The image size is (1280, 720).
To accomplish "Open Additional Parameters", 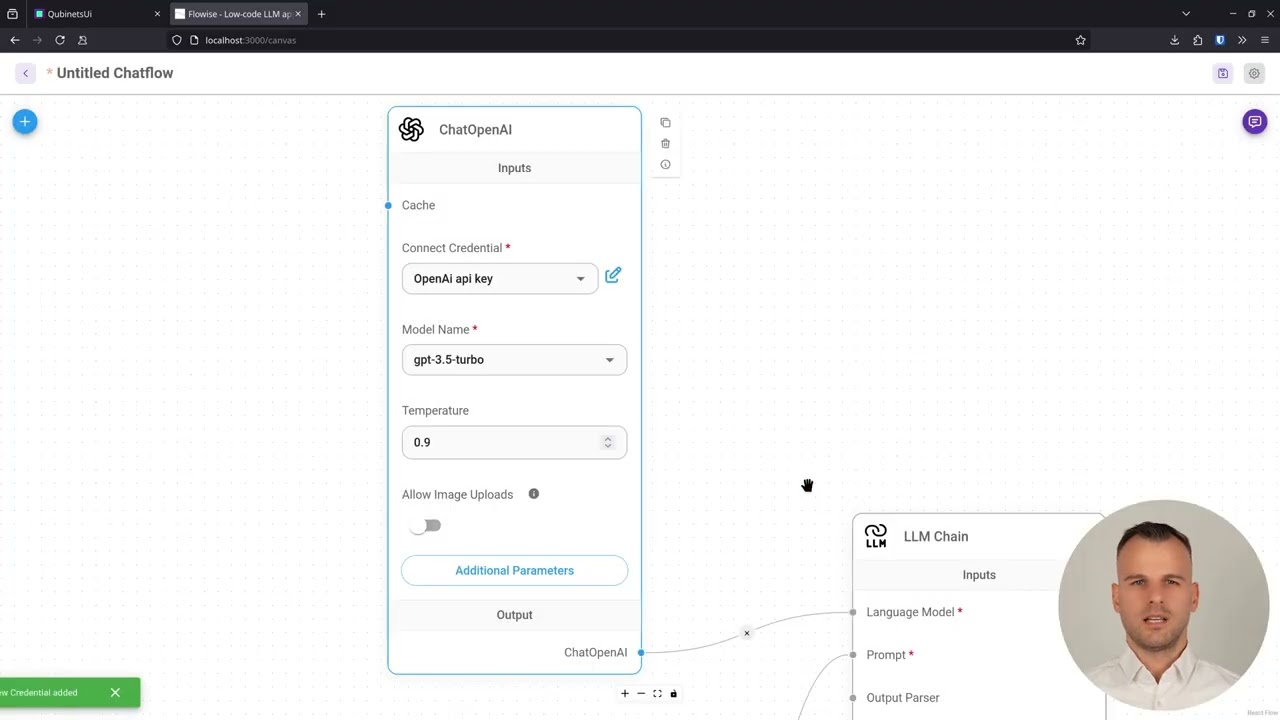I will click(514, 570).
